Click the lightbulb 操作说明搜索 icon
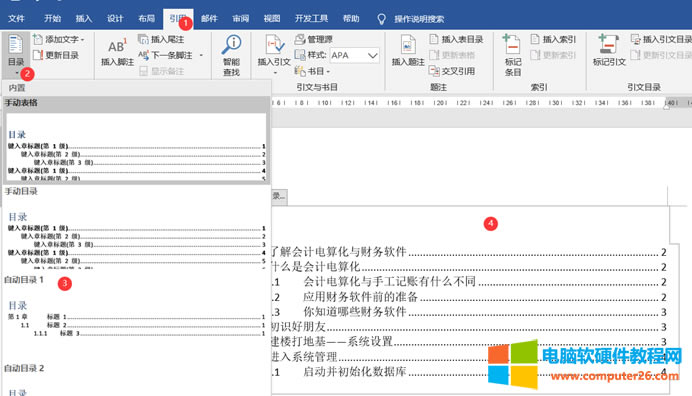This screenshot has height=396, width=692. click(381, 19)
